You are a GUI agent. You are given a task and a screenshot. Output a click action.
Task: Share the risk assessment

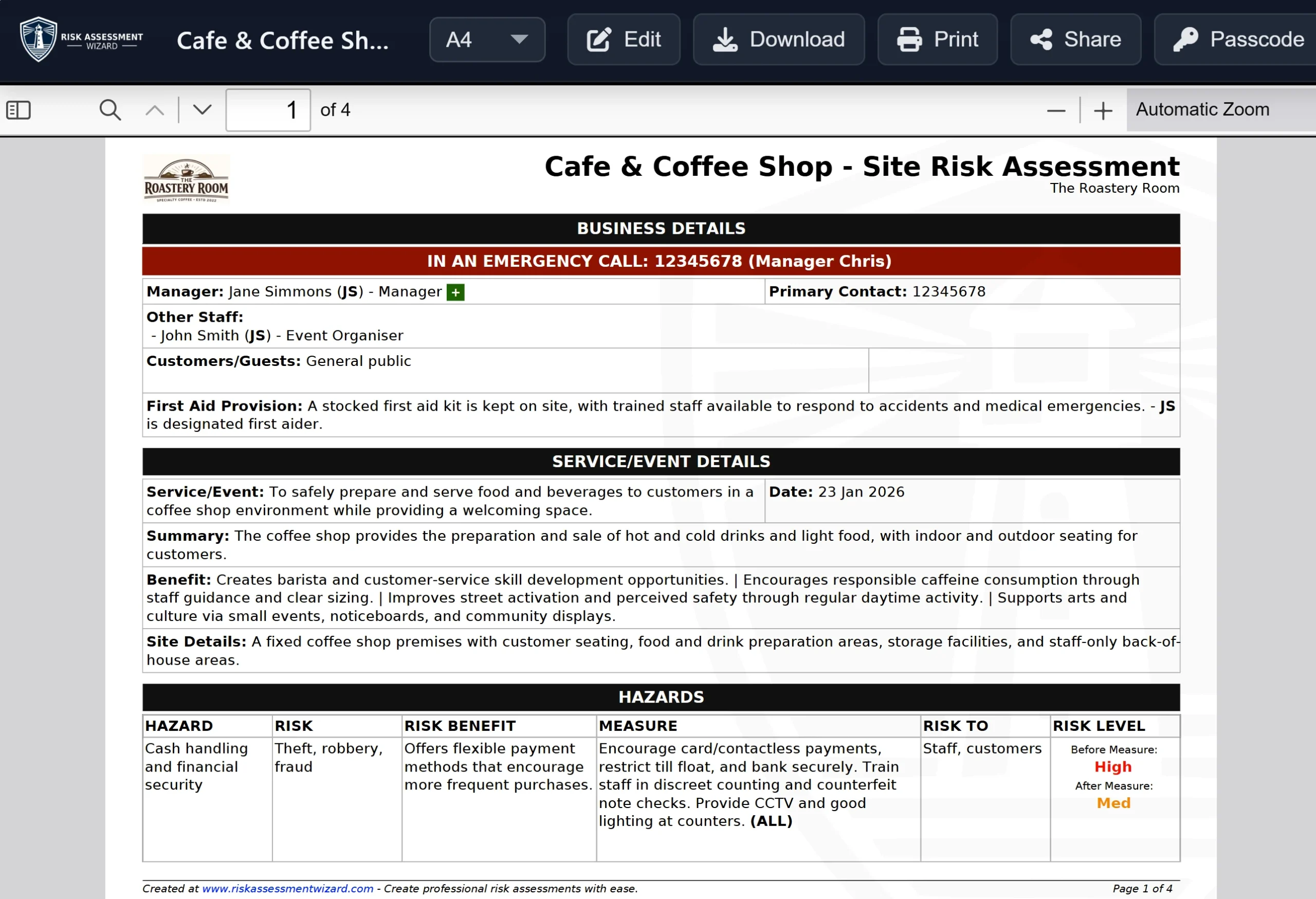click(x=1075, y=40)
